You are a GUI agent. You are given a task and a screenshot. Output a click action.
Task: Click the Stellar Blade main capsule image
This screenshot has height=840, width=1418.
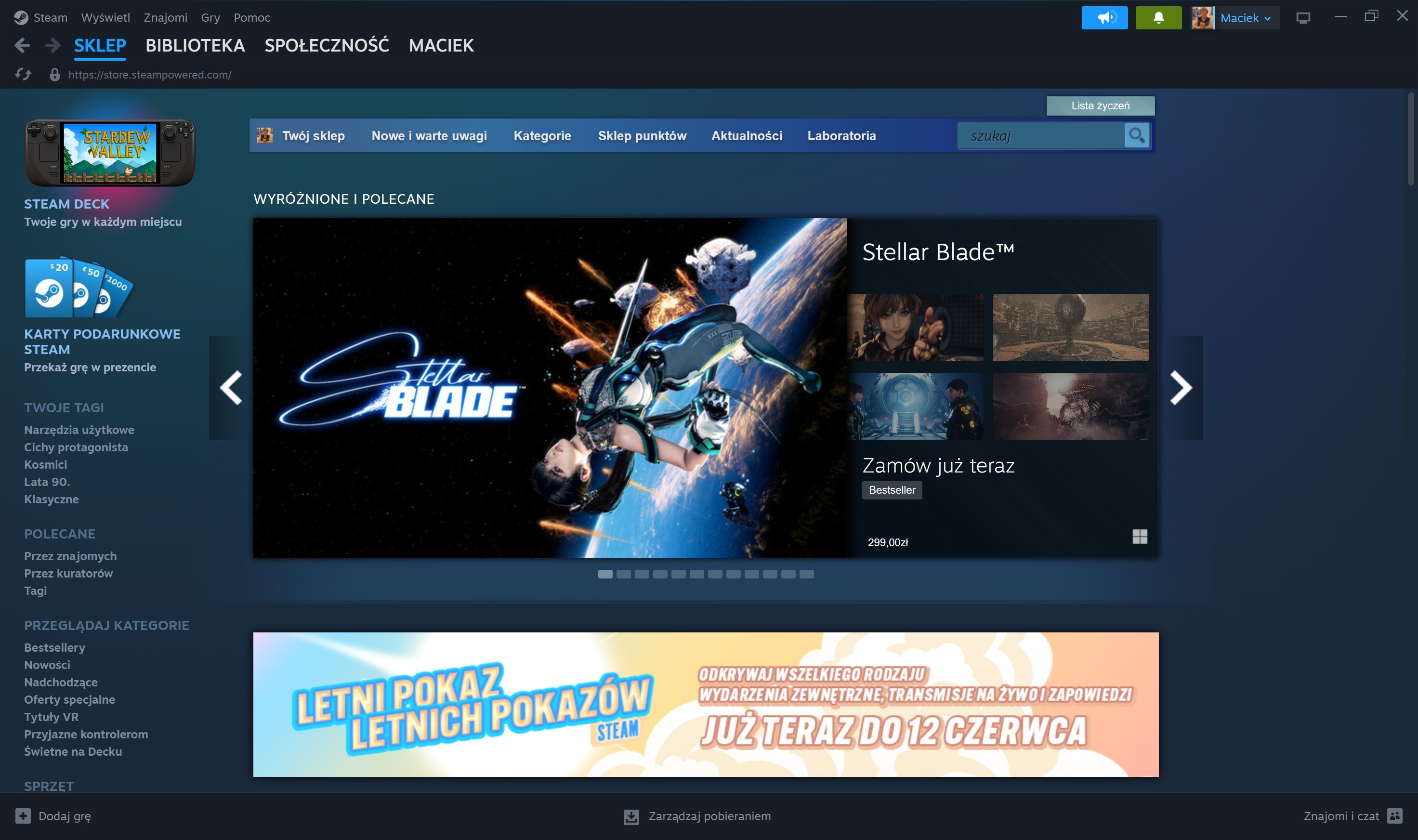click(550, 388)
